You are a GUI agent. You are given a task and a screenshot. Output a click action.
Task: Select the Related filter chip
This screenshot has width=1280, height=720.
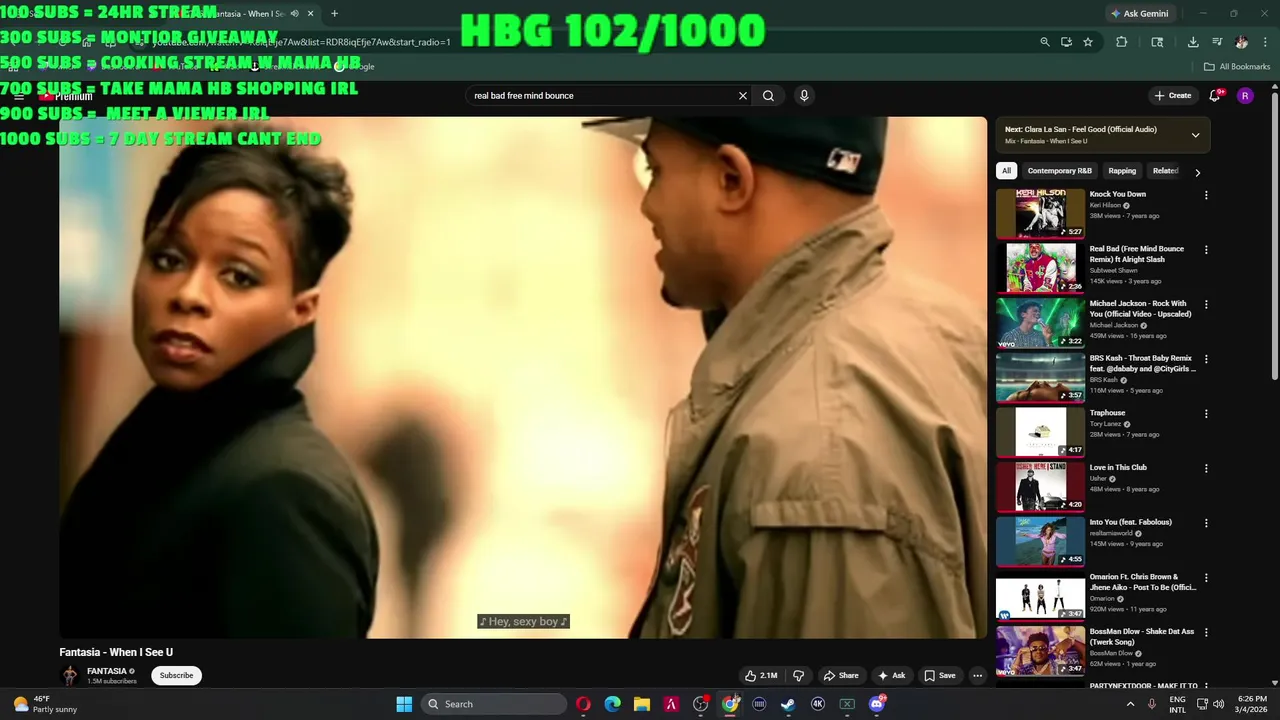1165,171
